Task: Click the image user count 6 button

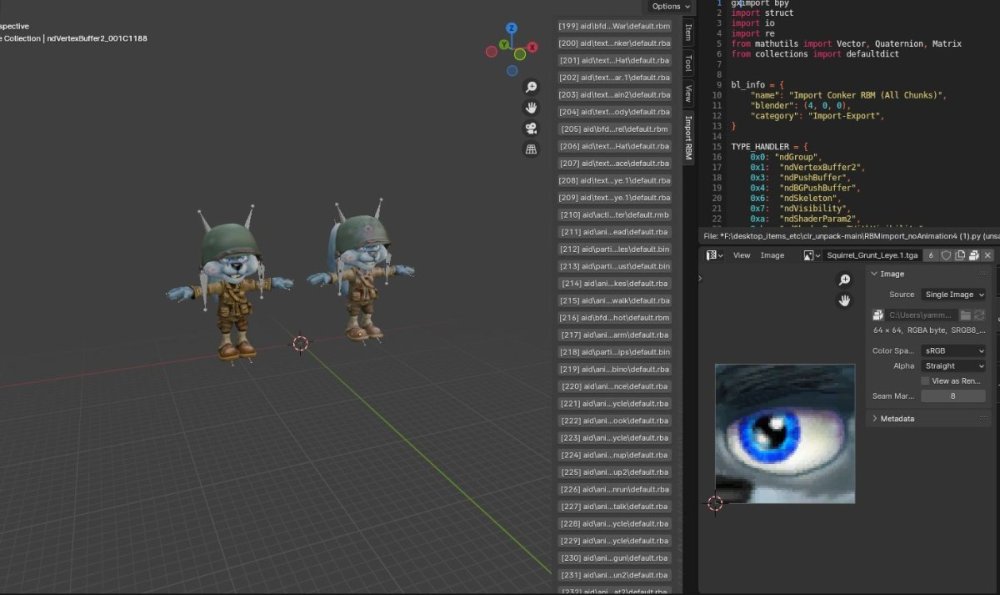Action: (930, 255)
